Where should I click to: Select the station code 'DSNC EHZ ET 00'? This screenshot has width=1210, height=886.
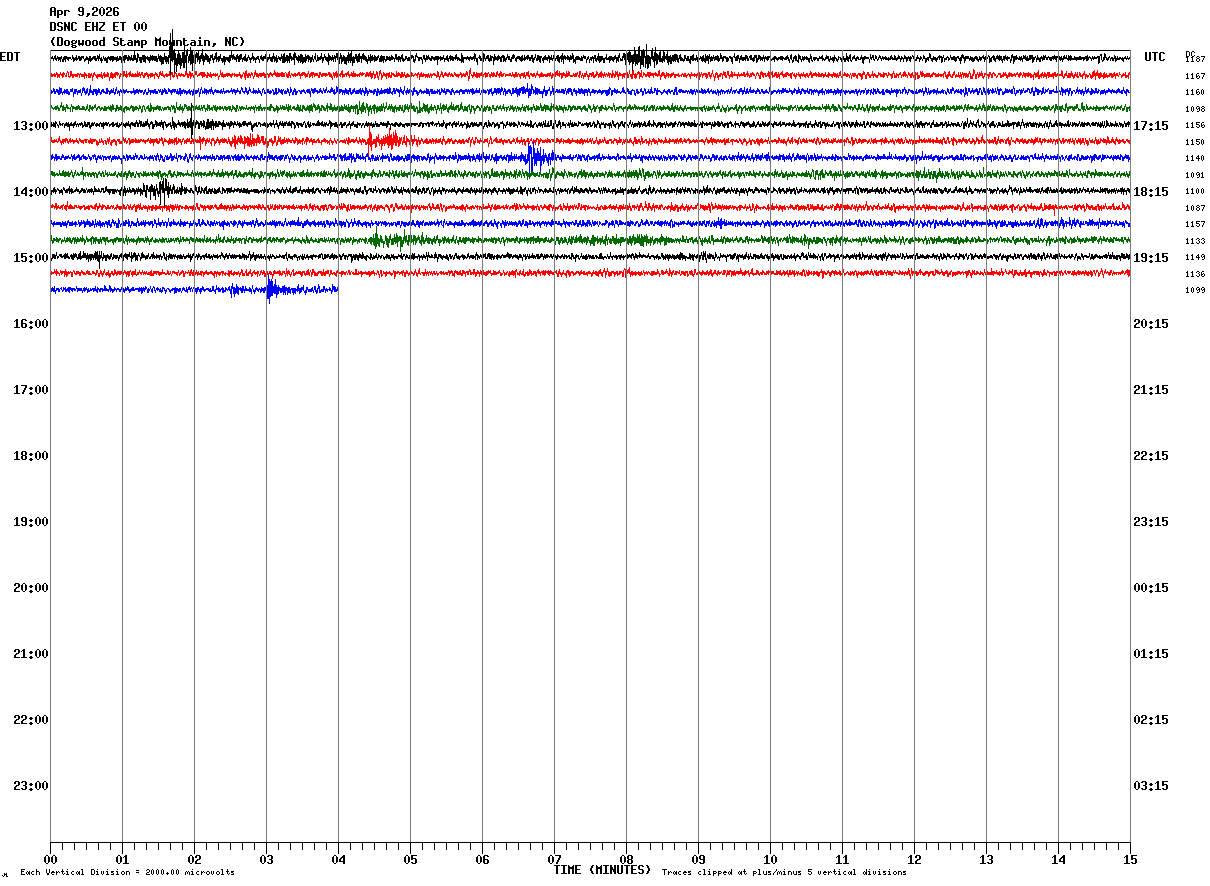coord(98,27)
